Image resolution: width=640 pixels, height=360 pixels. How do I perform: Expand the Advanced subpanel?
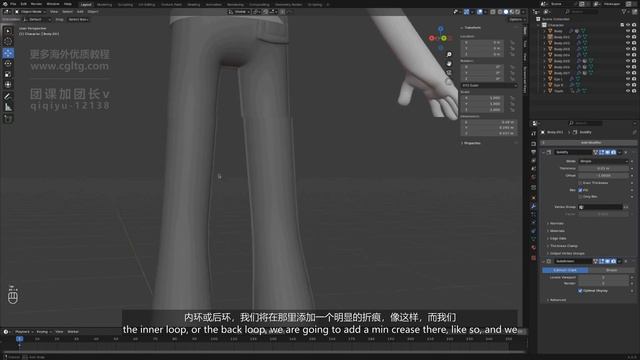557,300
